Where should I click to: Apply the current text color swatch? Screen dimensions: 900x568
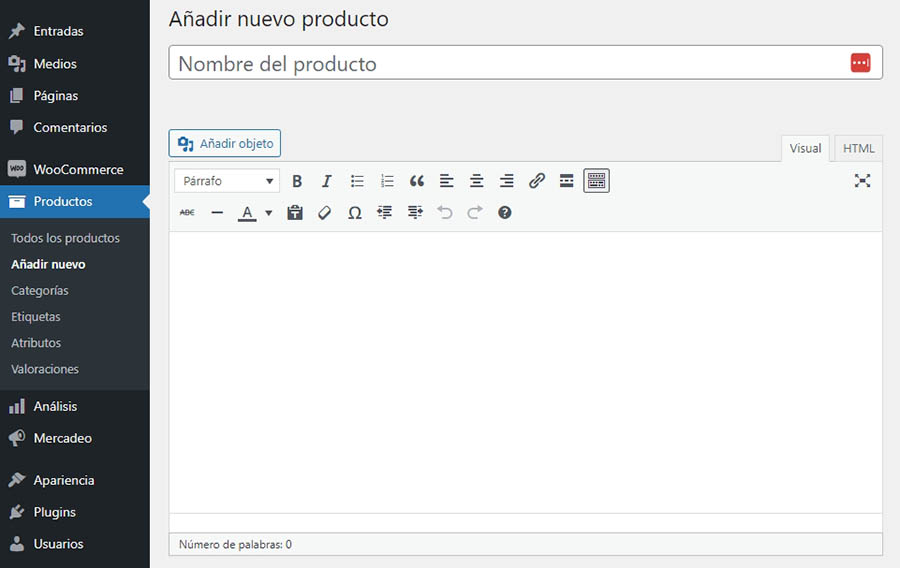(x=247, y=213)
